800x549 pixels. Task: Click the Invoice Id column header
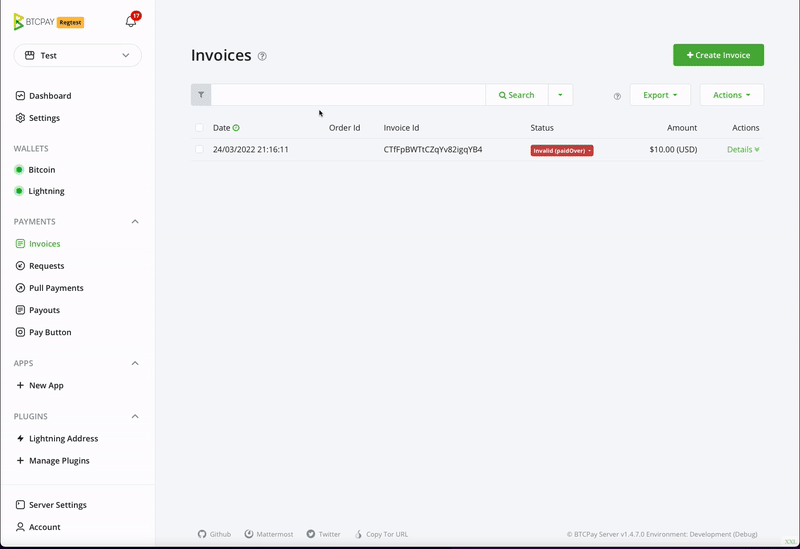point(402,128)
